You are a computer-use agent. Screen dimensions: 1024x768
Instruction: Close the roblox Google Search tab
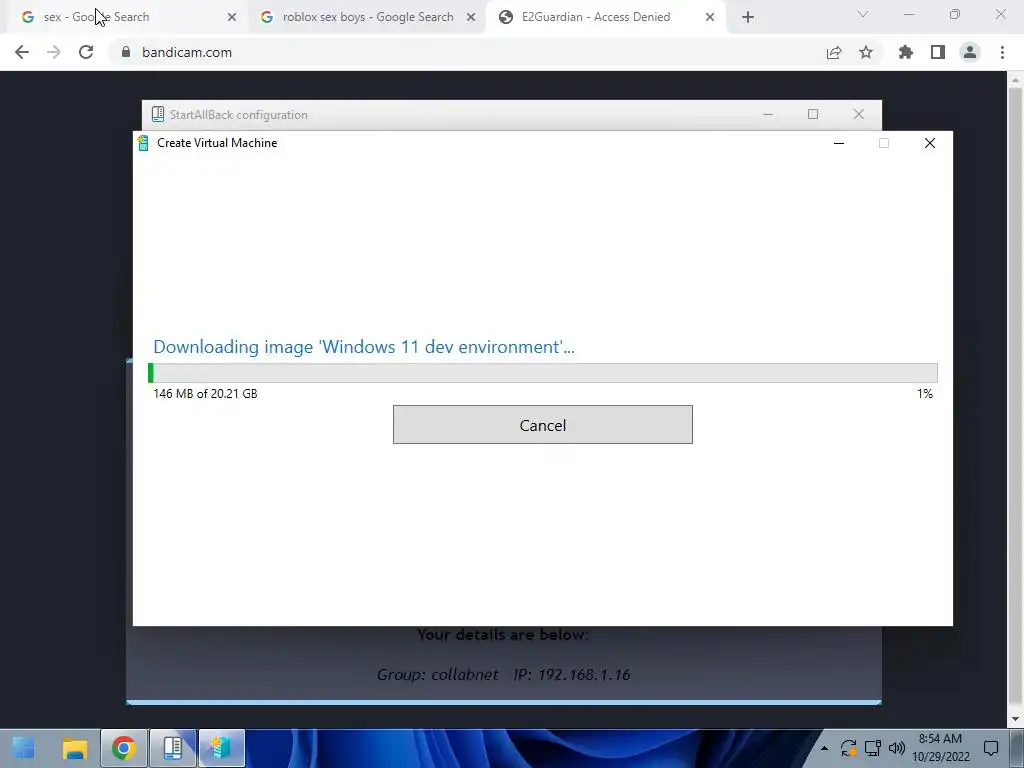pos(471,17)
